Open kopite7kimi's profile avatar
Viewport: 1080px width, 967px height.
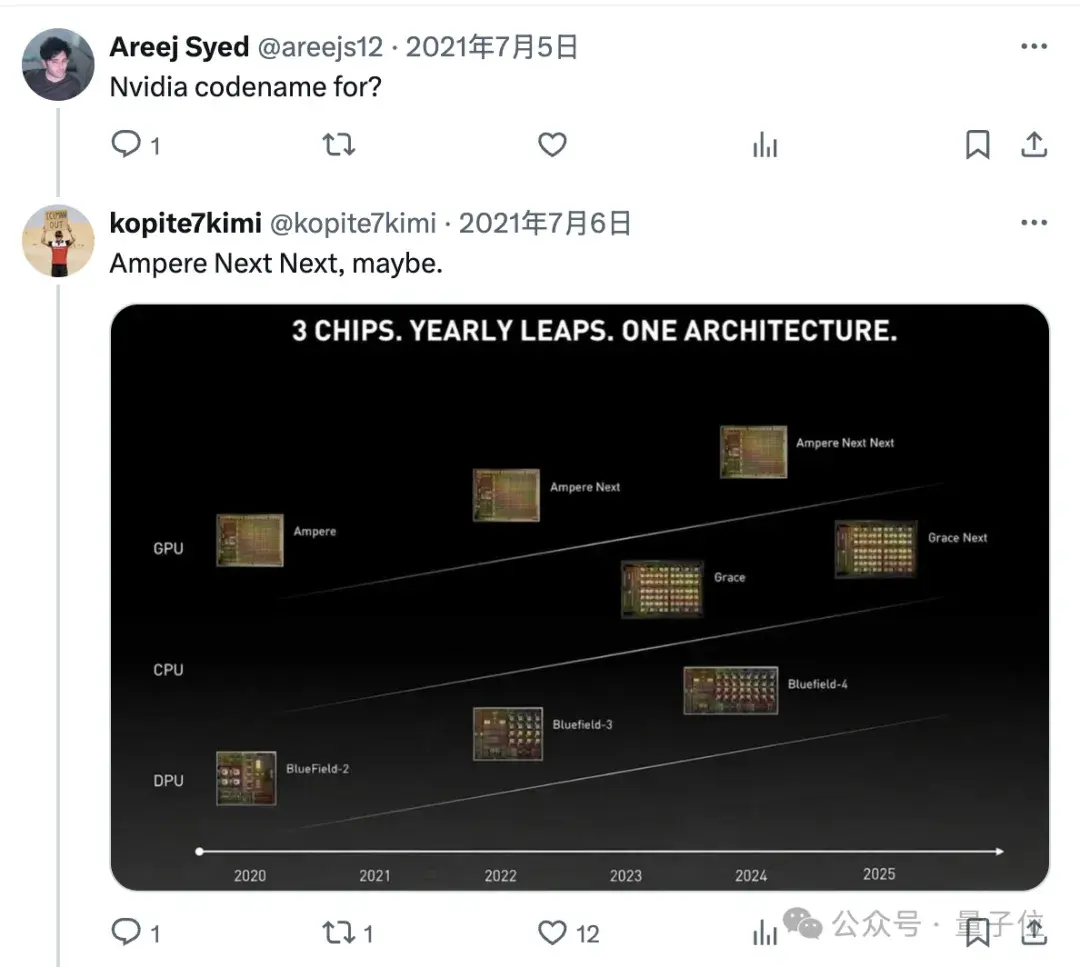pyautogui.click(x=58, y=241)
